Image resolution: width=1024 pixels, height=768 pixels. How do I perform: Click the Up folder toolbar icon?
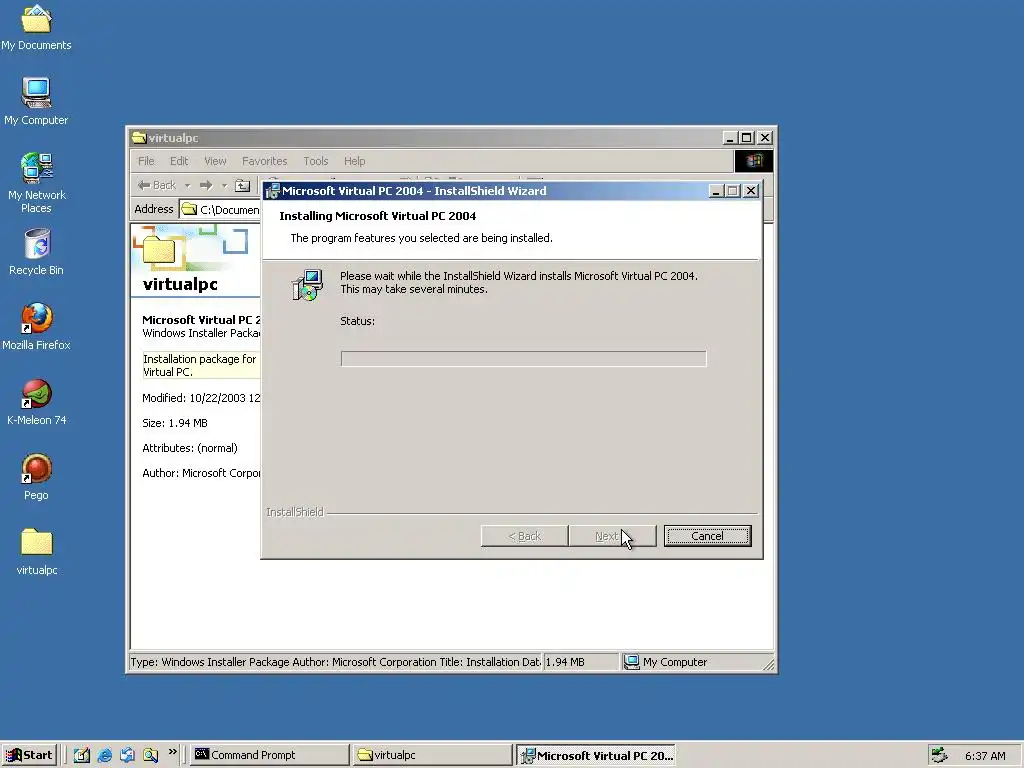(x=242, y=185)
